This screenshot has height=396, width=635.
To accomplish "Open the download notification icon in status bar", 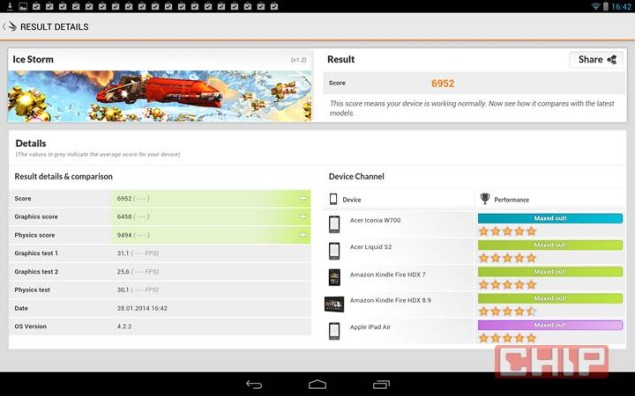I will tap(10, 6).
